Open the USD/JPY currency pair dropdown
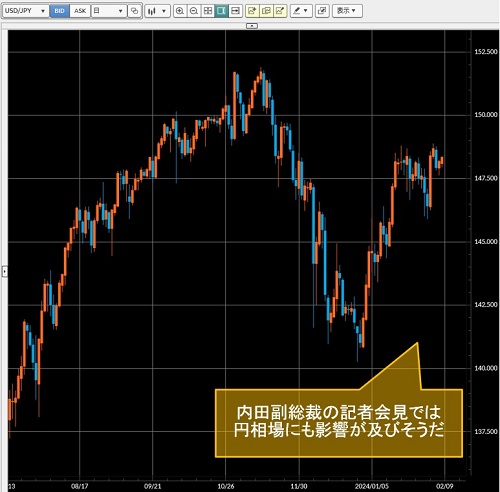This screenshot has width=500, height=492. pos(25,11)
